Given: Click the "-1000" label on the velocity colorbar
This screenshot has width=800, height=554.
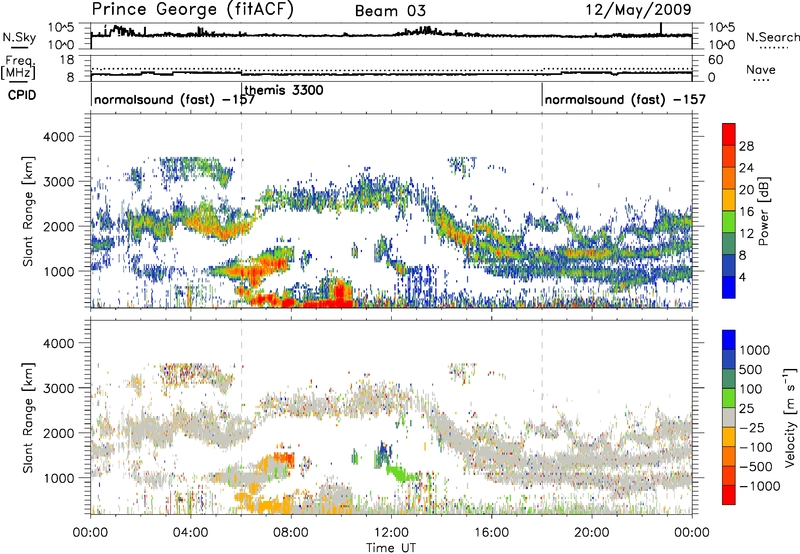Looking at the screenshot, I should click(x=760, y=486).
